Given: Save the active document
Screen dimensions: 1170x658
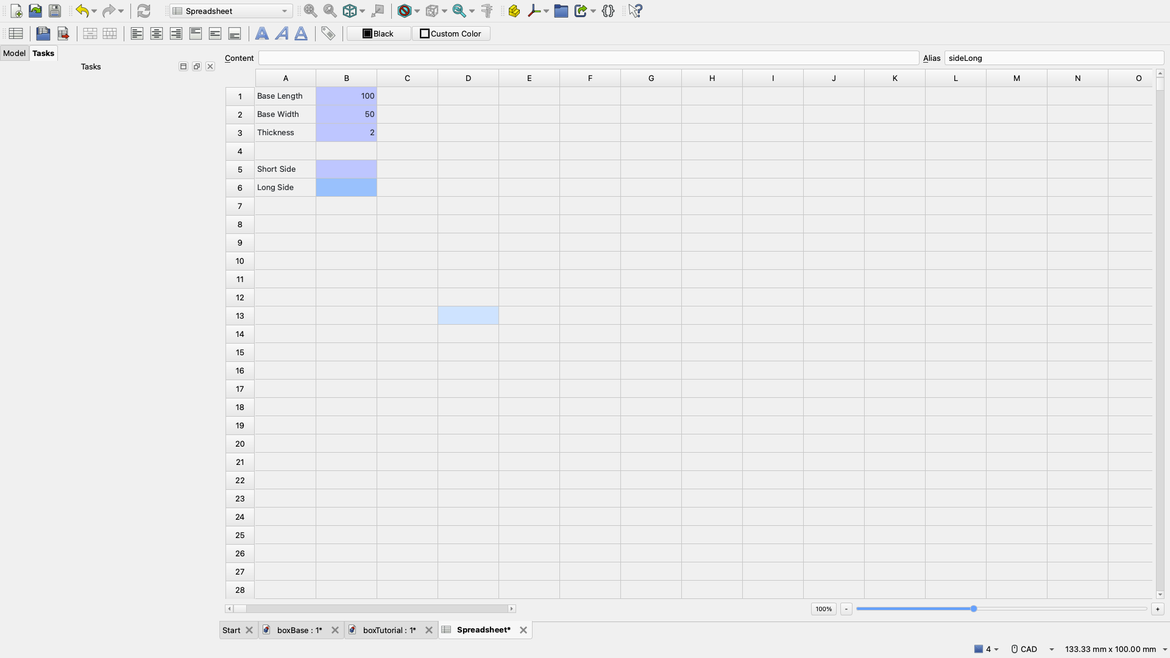Looking at the screenshot, I should pos(54,10).
